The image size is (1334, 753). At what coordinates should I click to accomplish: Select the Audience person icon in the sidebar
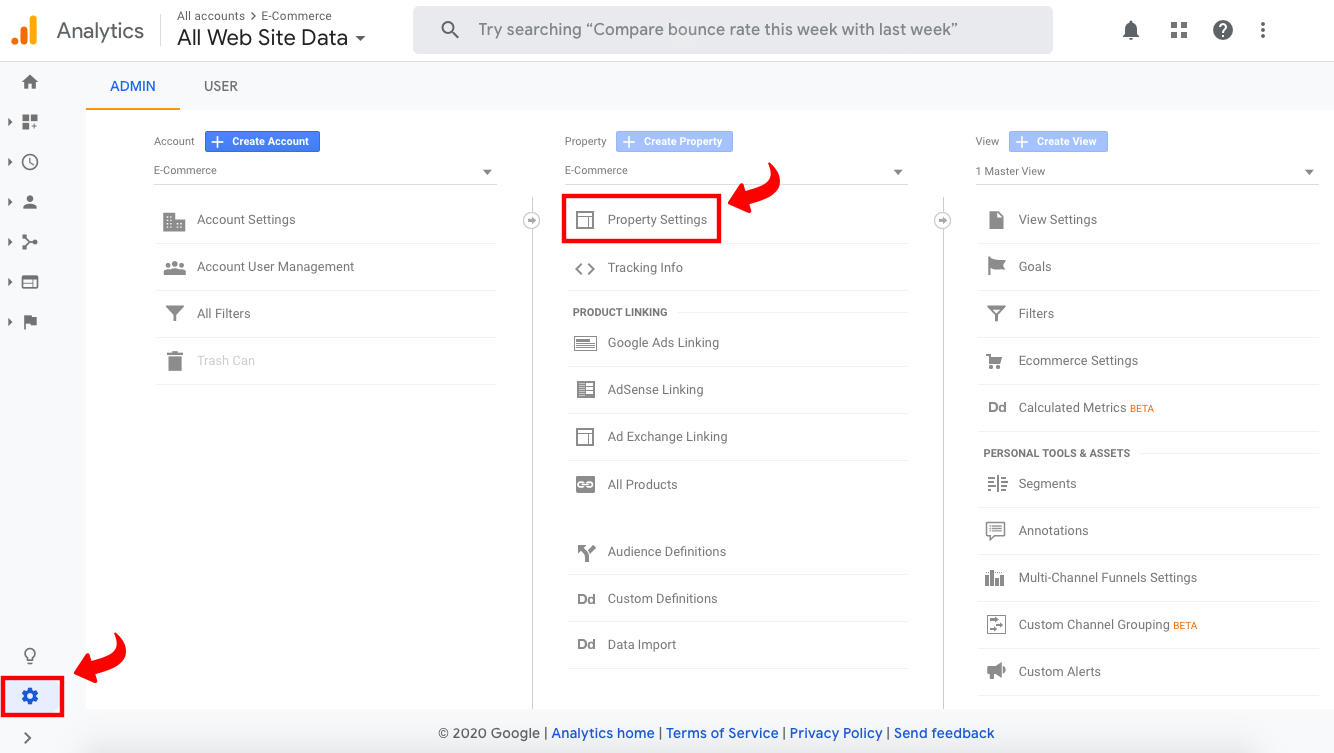click(x=29, y=201)
